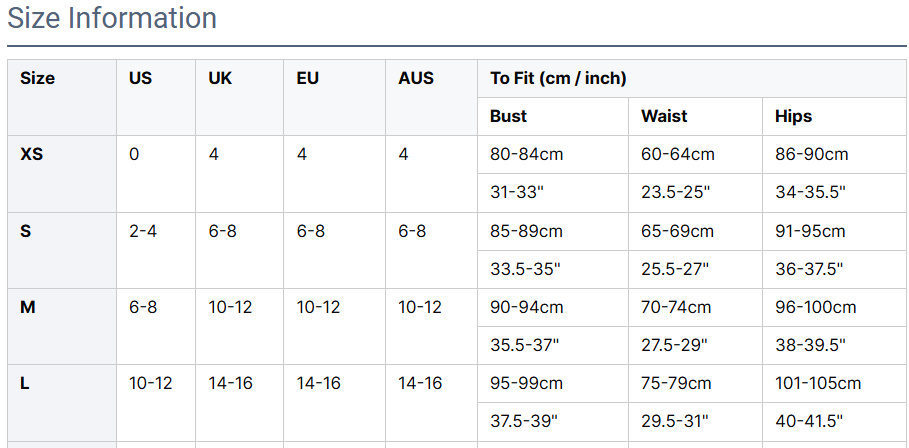Click the Size column header
This screenshot has height=448, width=909.
point(38,78)
